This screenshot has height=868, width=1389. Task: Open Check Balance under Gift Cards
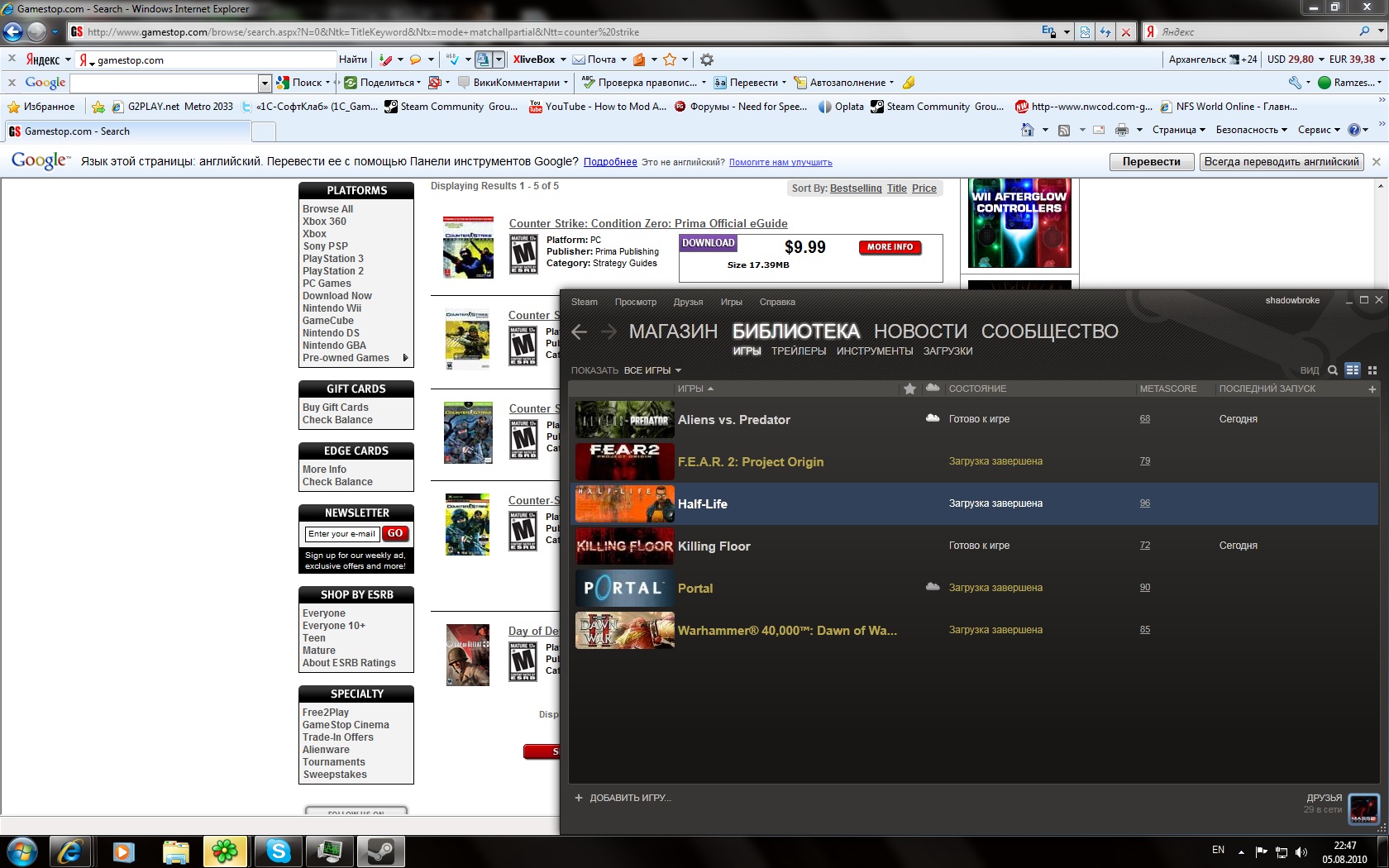[337, 420]
